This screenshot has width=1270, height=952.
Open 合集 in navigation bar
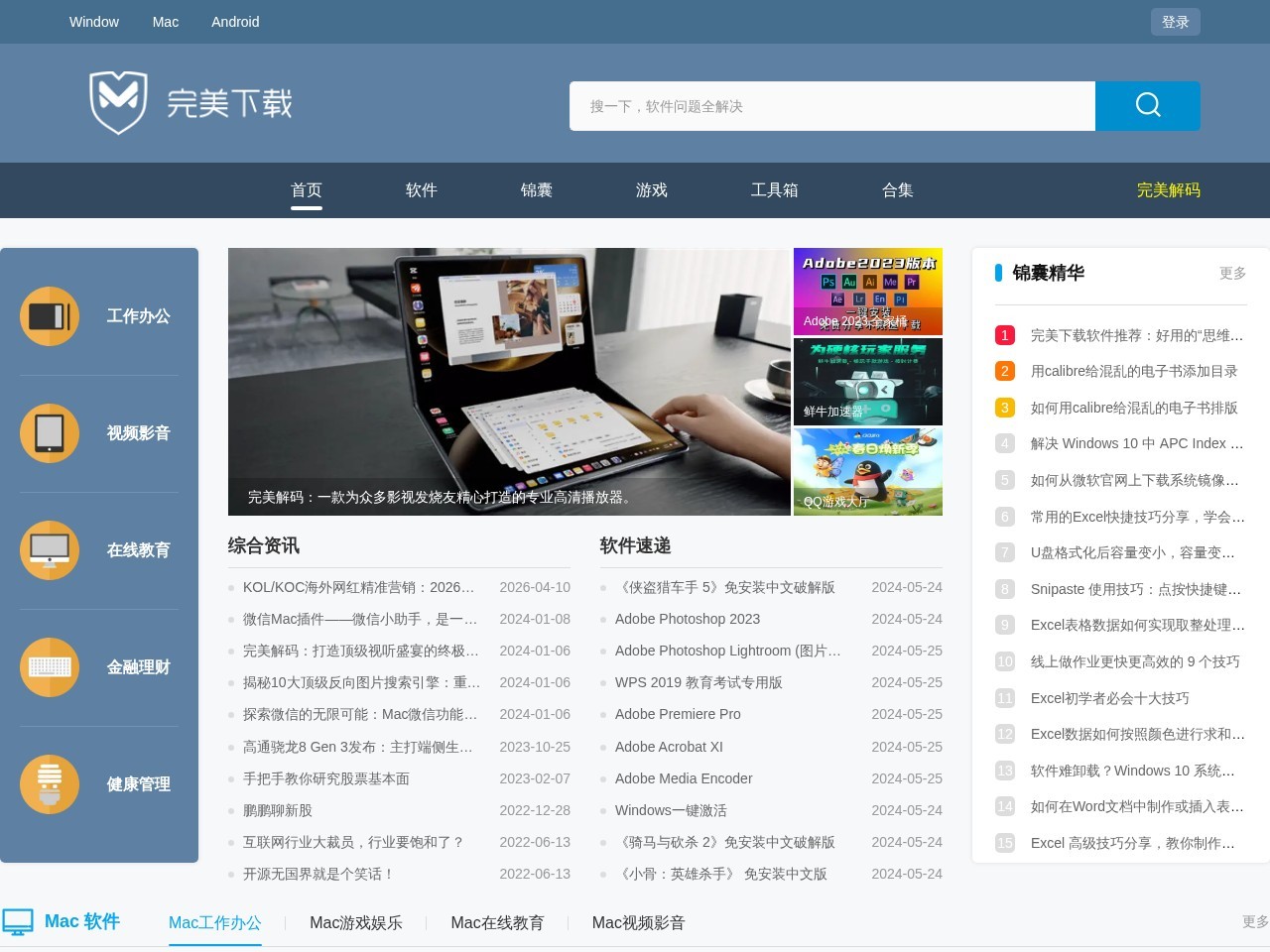pos(898,190)
